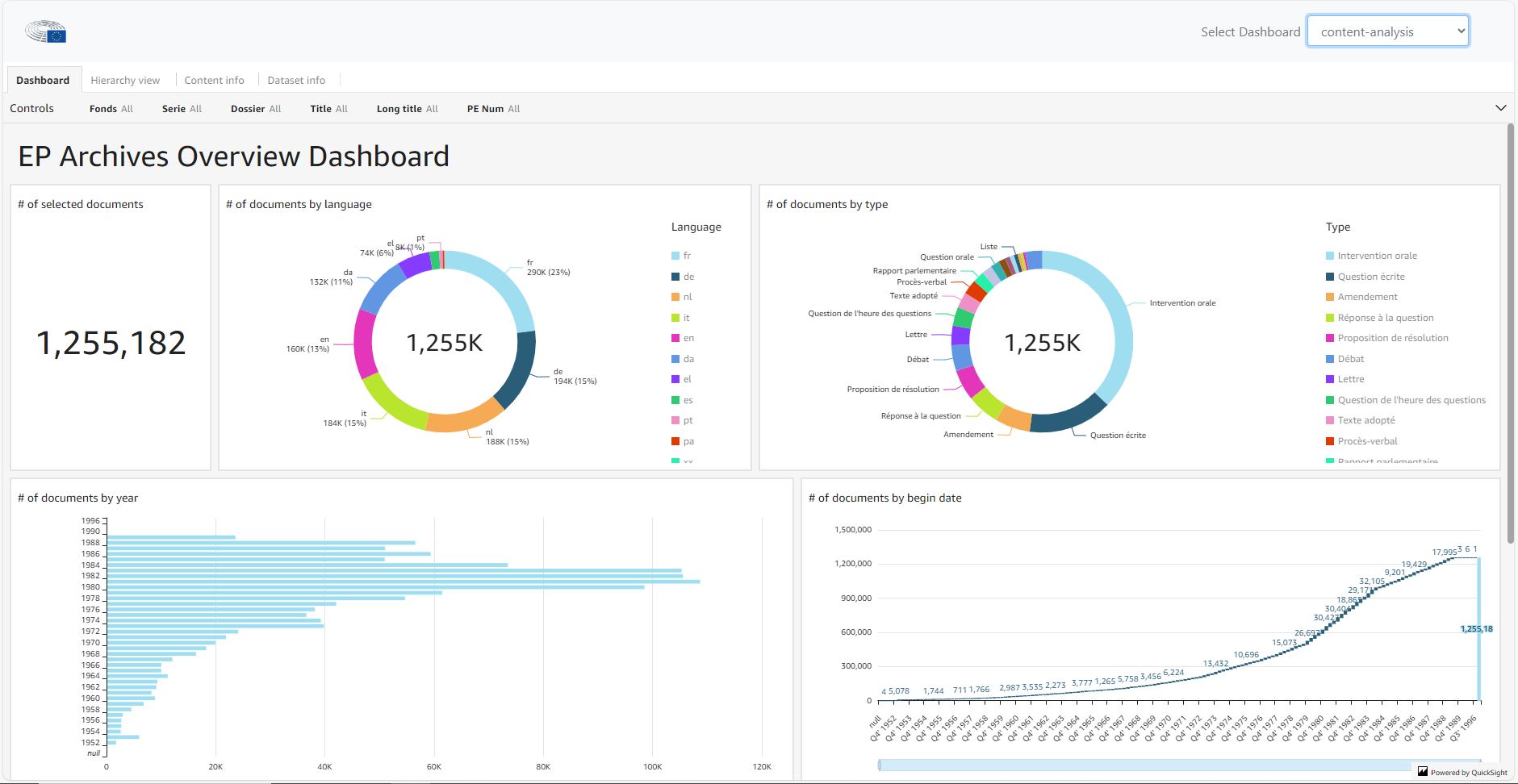This screenshot has width=1518, height=784.
Task: Select the en language legend swatch
Action: tap(675, 338)
